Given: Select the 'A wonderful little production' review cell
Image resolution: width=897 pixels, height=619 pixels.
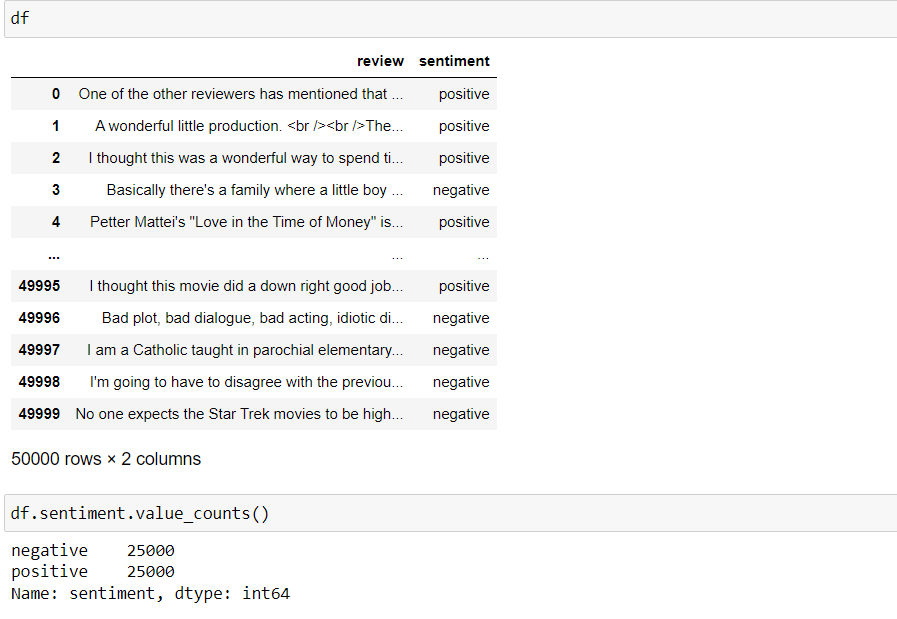Looking at the screenshot, I should [249, 126].
